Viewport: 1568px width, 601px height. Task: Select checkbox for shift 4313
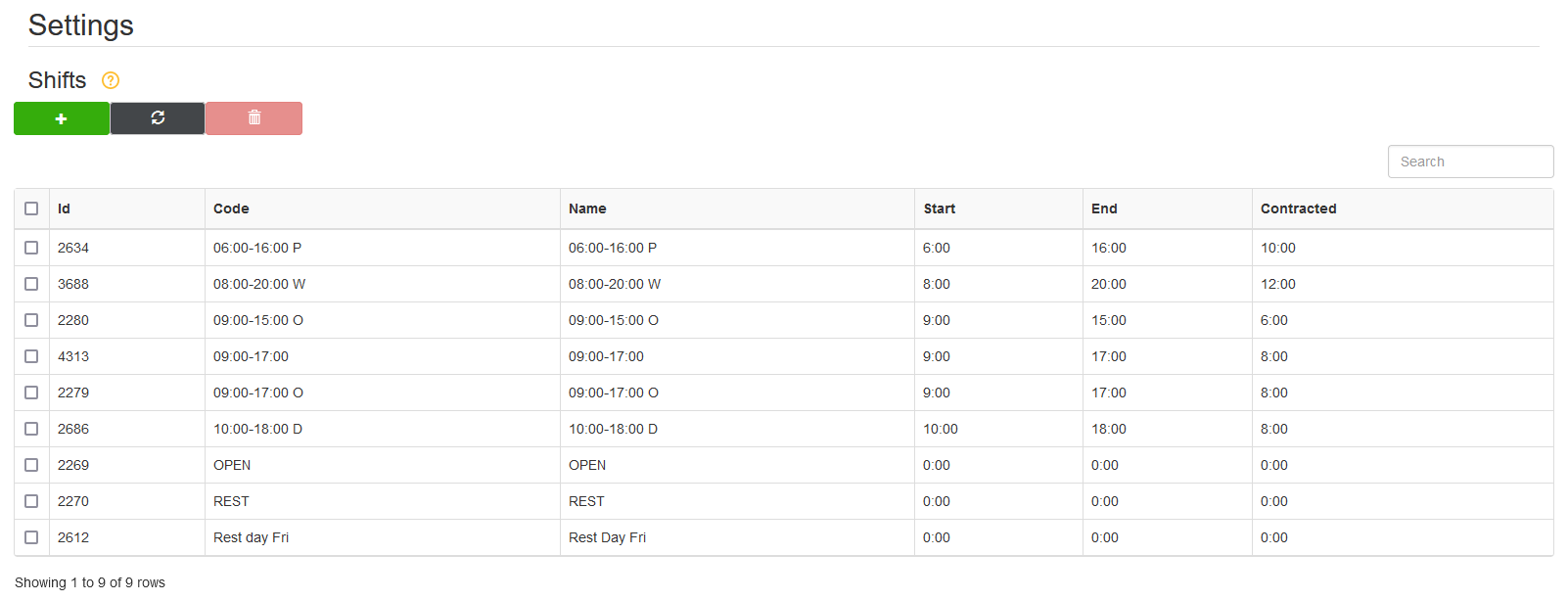[x=31, y=356]
